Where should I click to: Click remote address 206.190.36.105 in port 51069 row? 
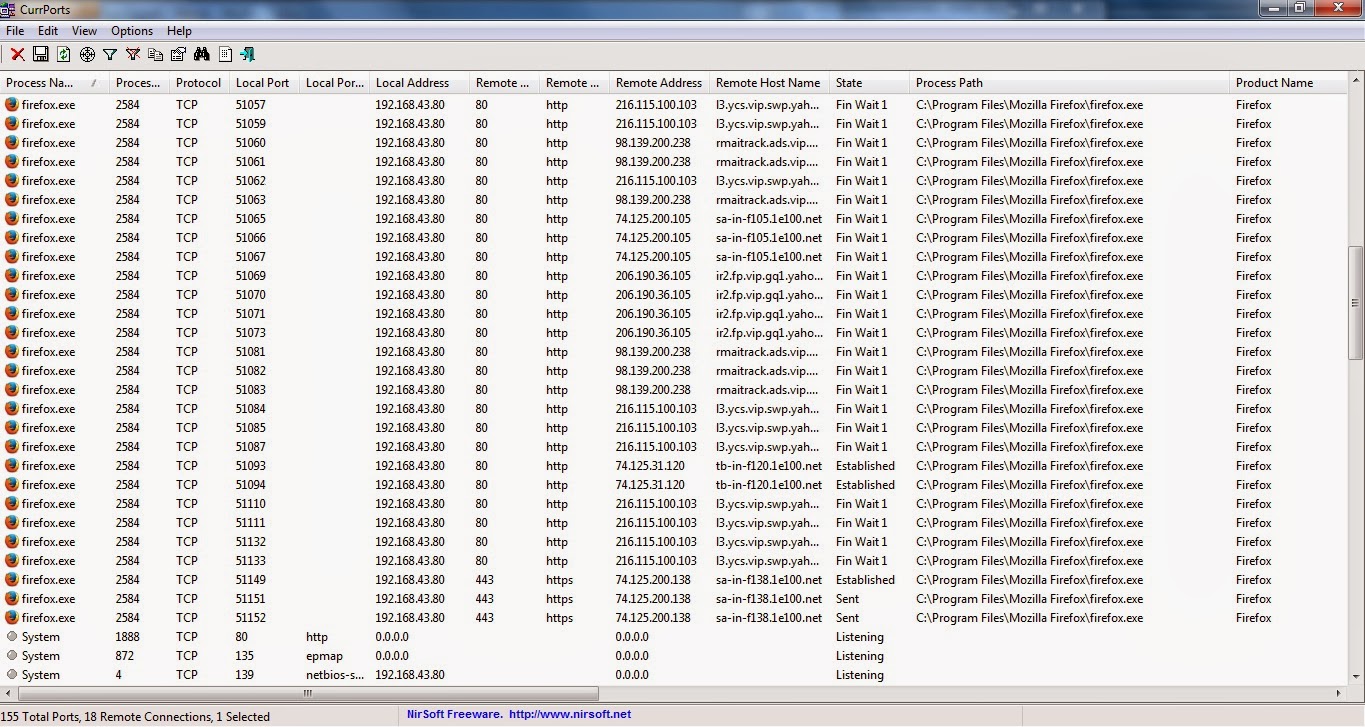(x=653, y=275)
